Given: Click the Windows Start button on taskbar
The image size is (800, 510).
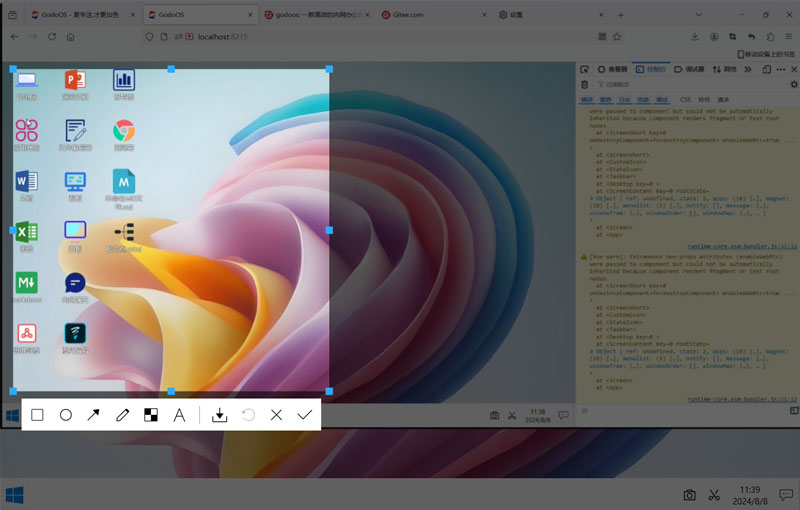Looking at the screenshot, I should pos(15,495).
